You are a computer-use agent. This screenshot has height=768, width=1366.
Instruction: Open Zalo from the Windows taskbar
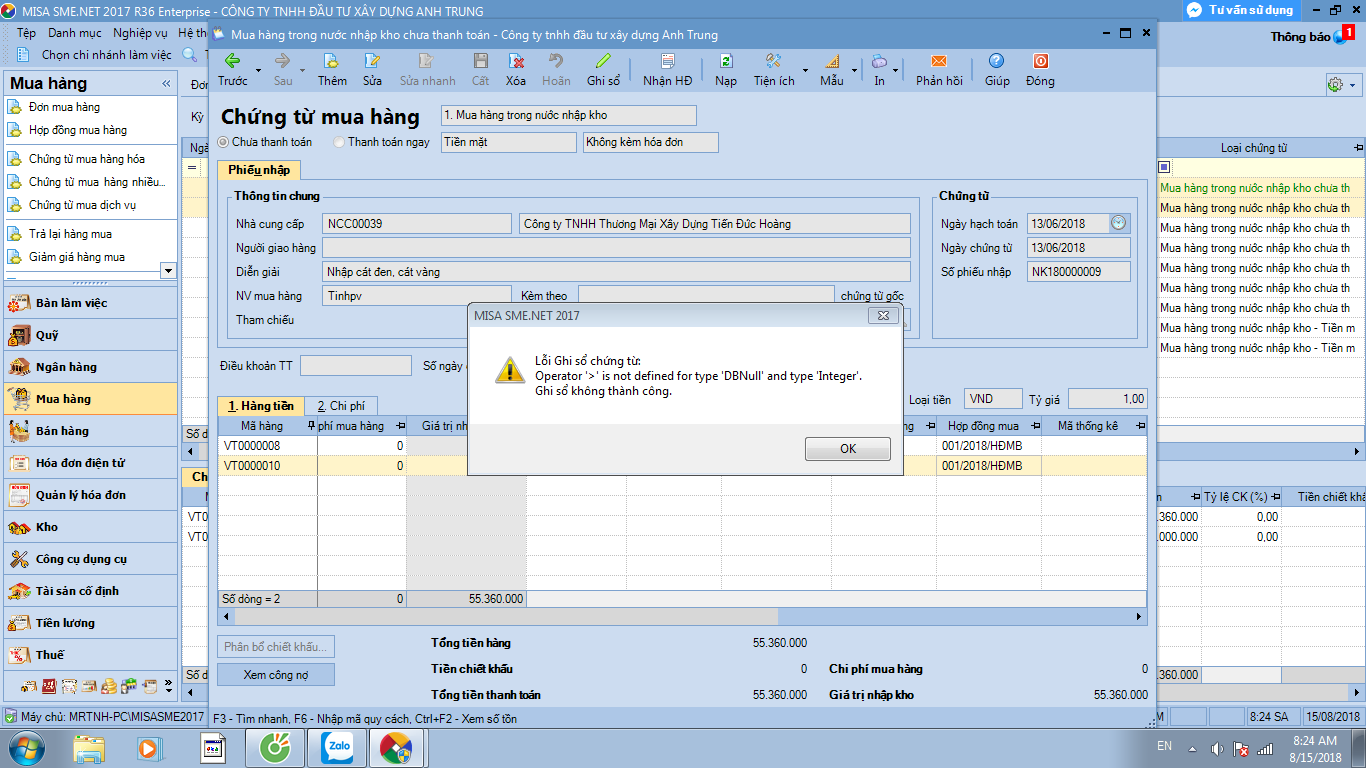(x=337, y=748)
